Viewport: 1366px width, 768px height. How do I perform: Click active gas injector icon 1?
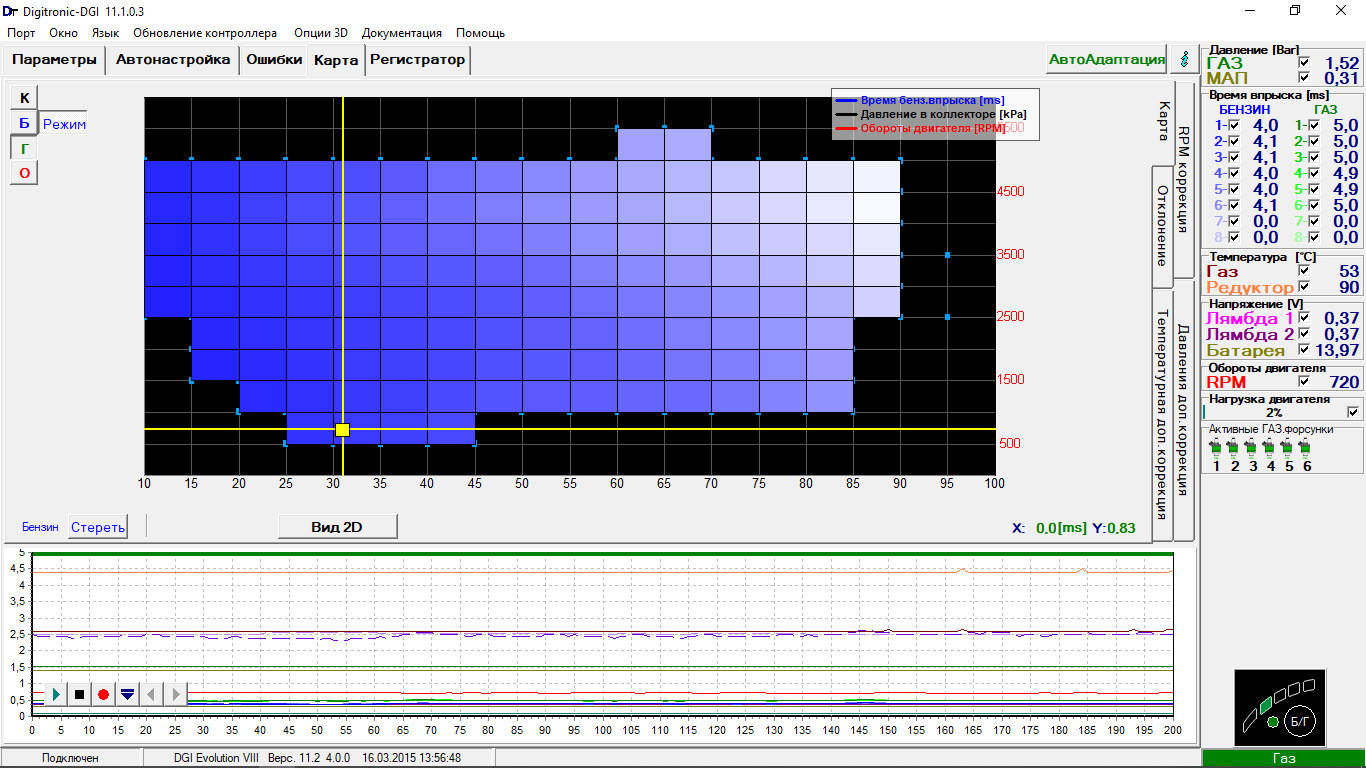1216,449
